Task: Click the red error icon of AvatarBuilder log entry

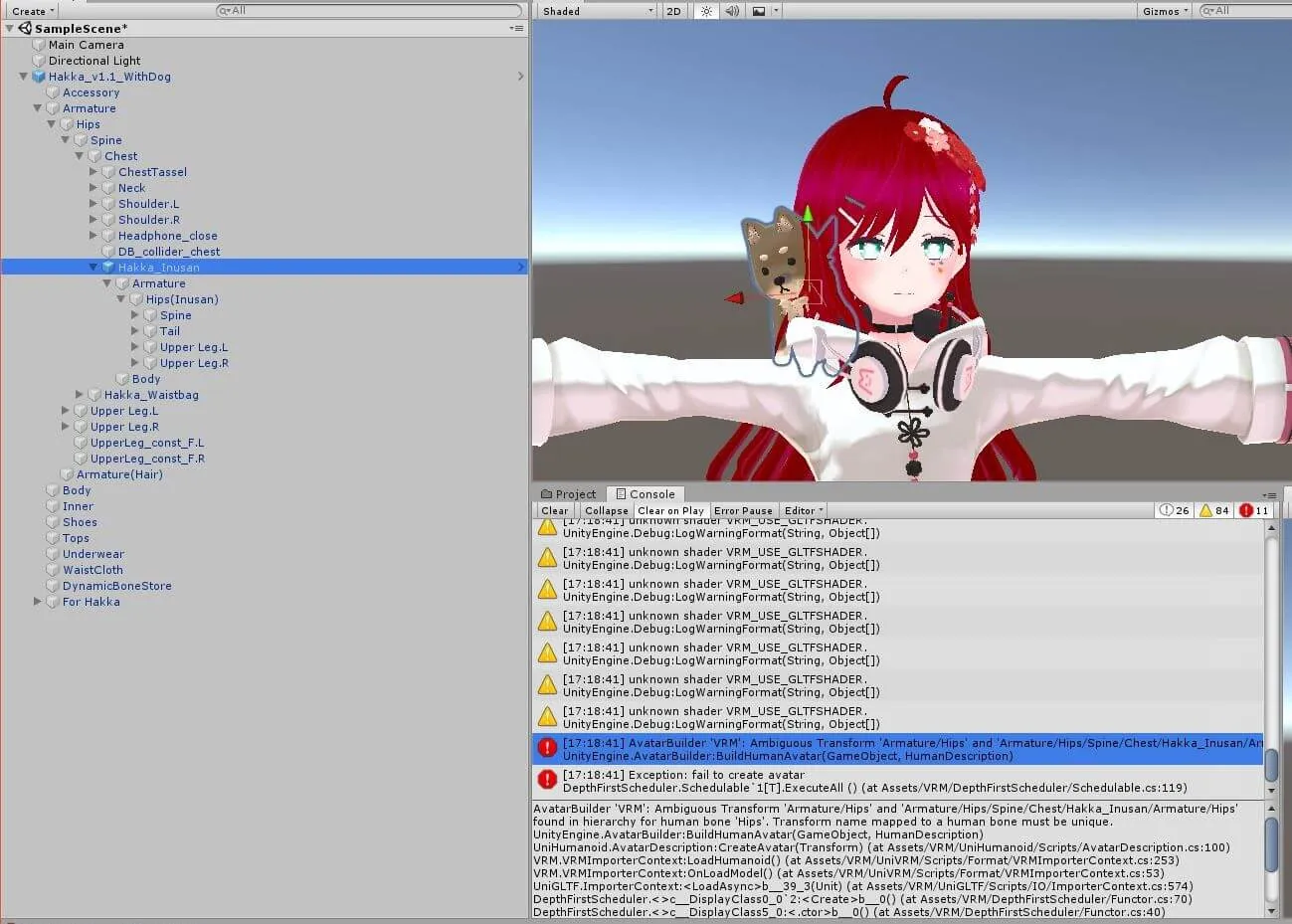Action: (547, 748)
